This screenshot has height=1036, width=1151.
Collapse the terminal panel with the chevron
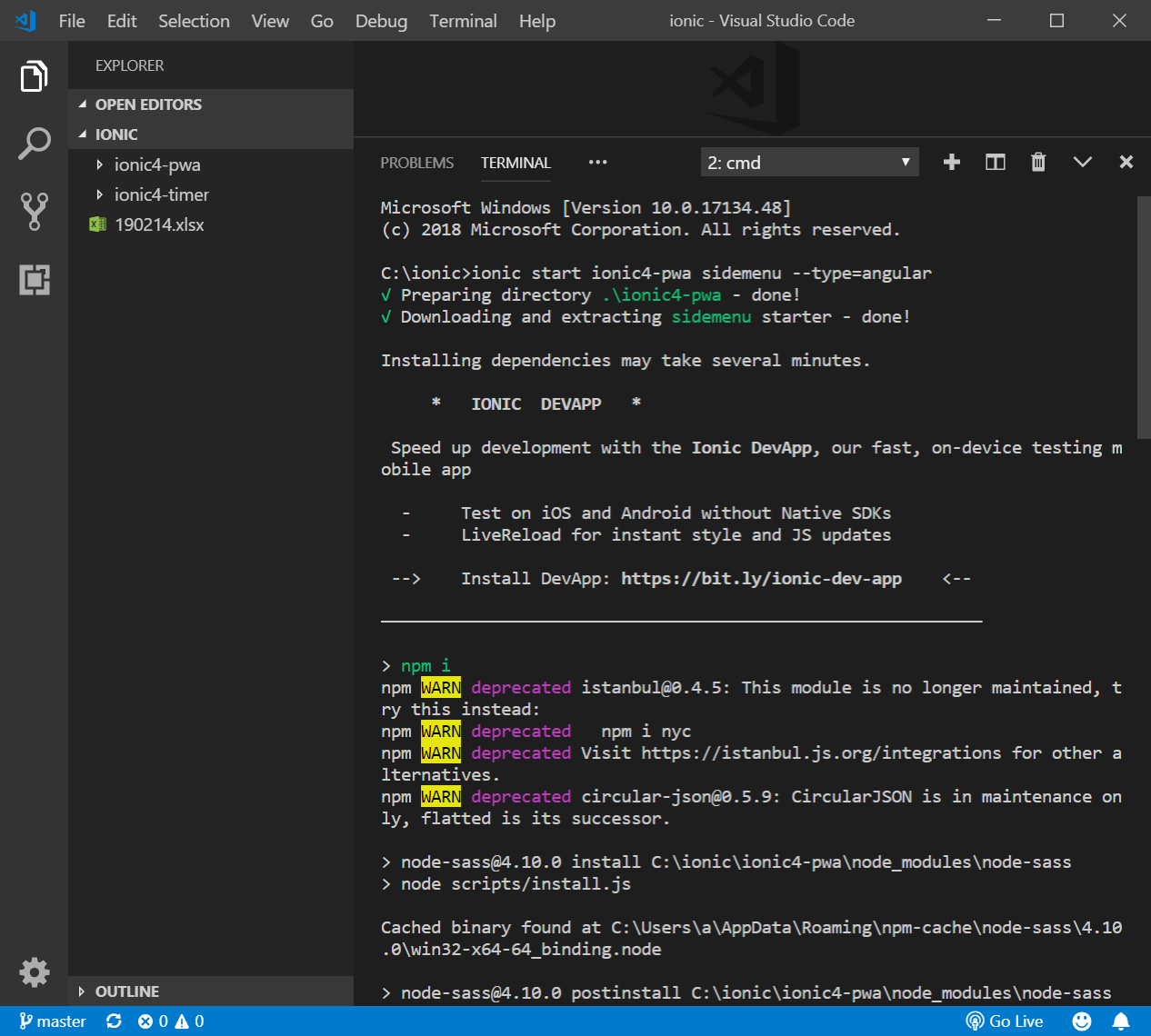(1082, 162)
